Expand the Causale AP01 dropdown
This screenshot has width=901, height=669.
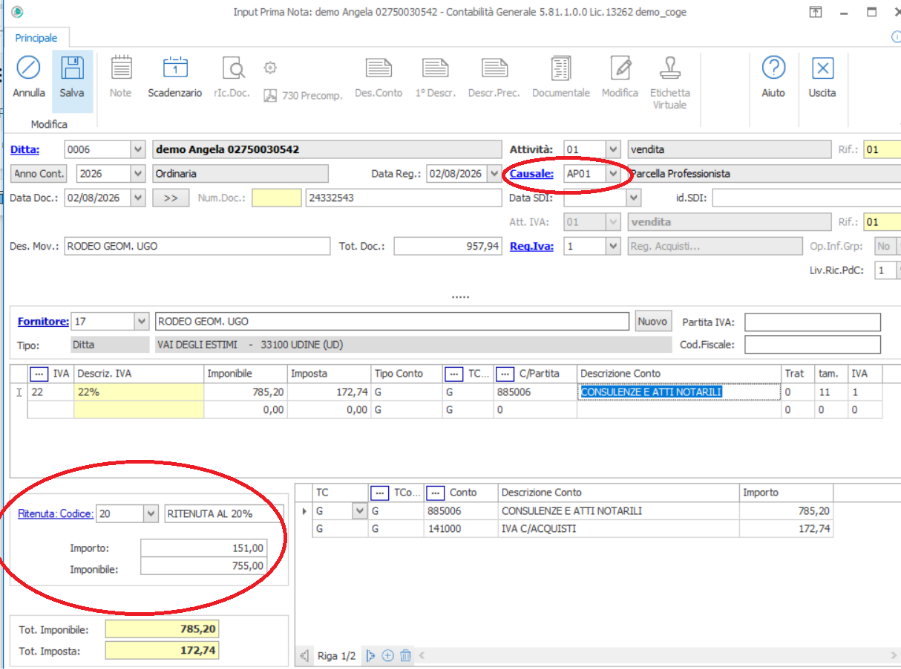coord(613,174)
